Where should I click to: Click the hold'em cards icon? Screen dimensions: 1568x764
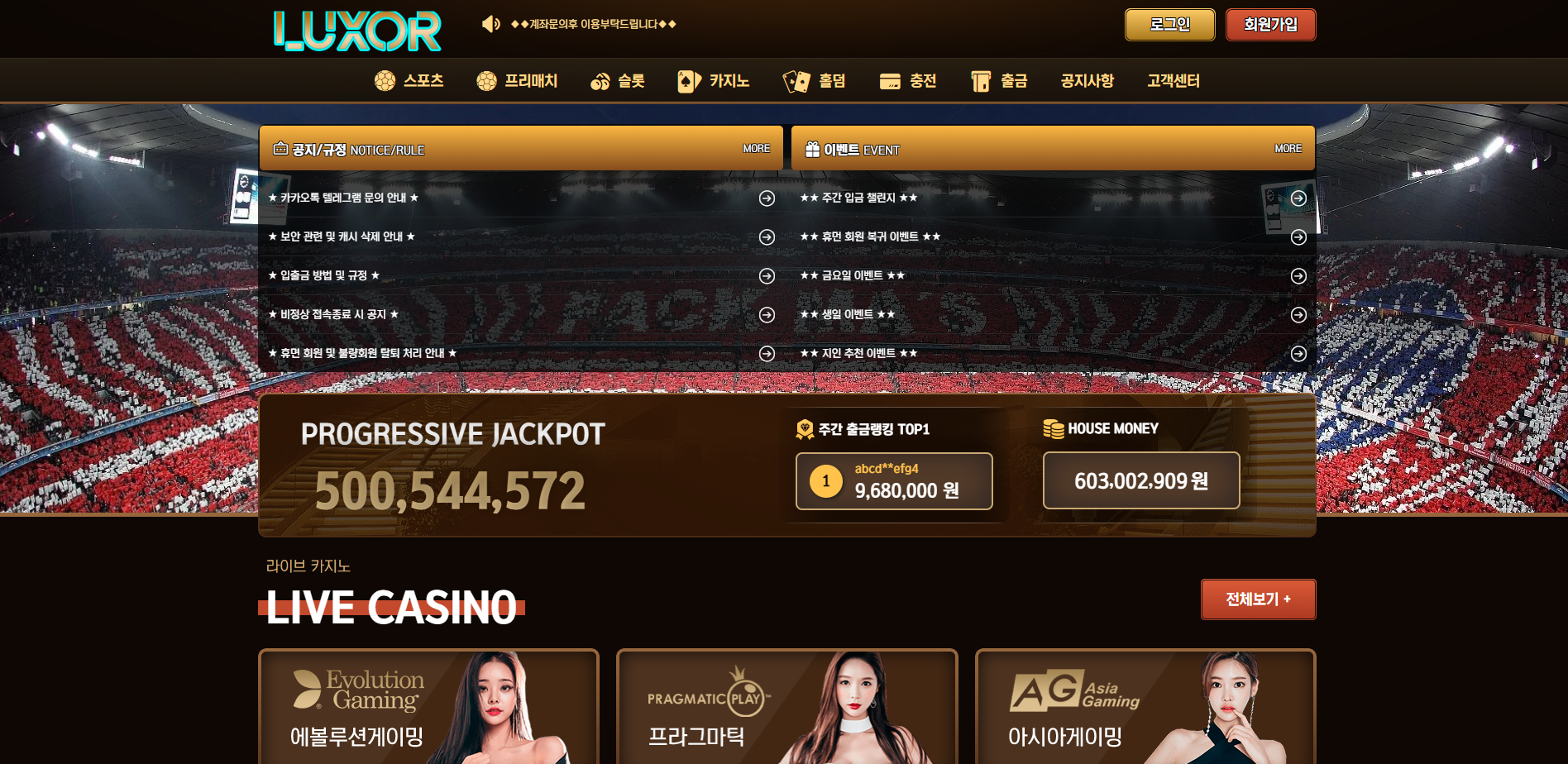tap(796, 81)
